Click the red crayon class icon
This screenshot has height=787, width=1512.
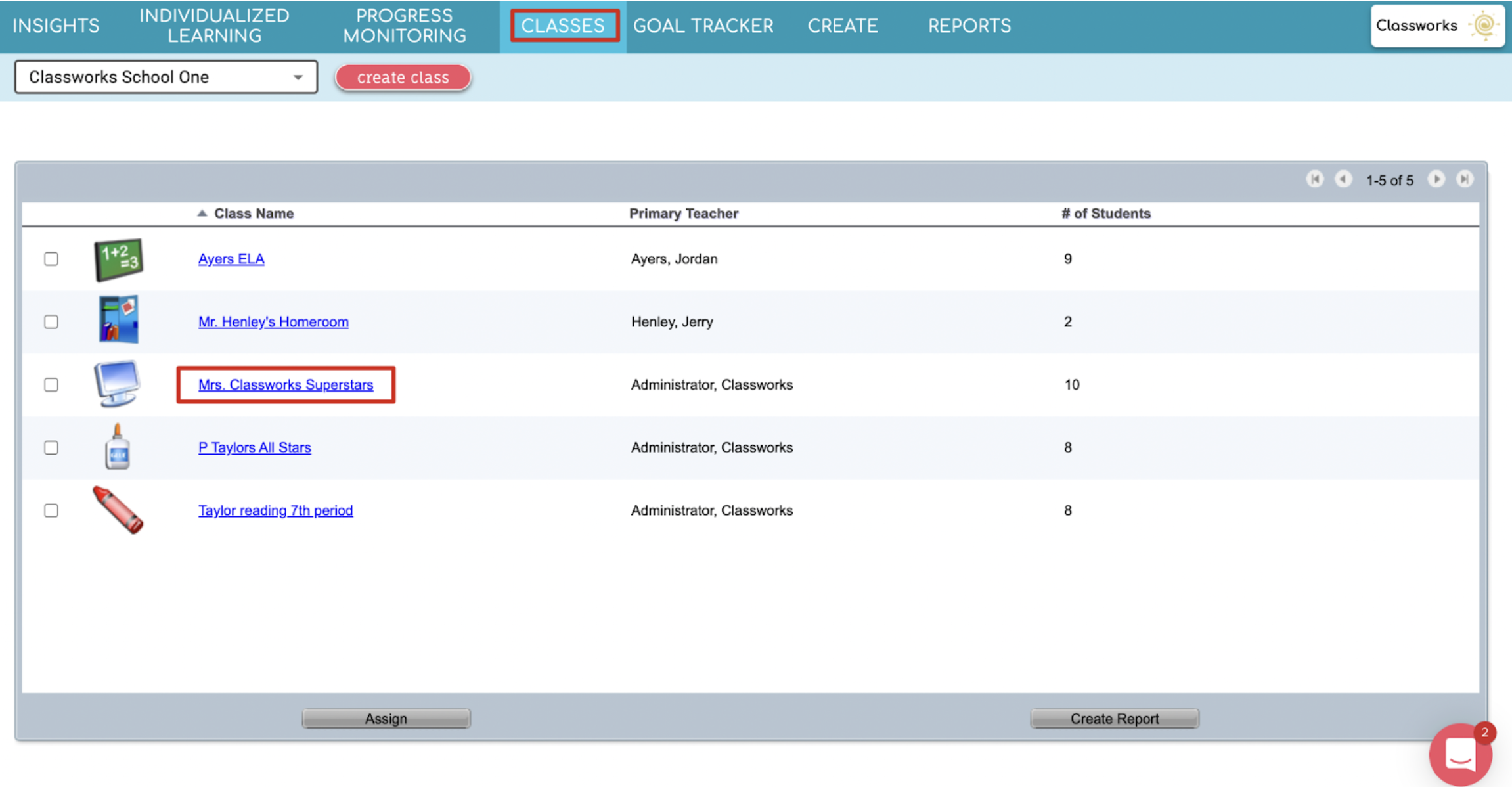(x=118, y=510)
